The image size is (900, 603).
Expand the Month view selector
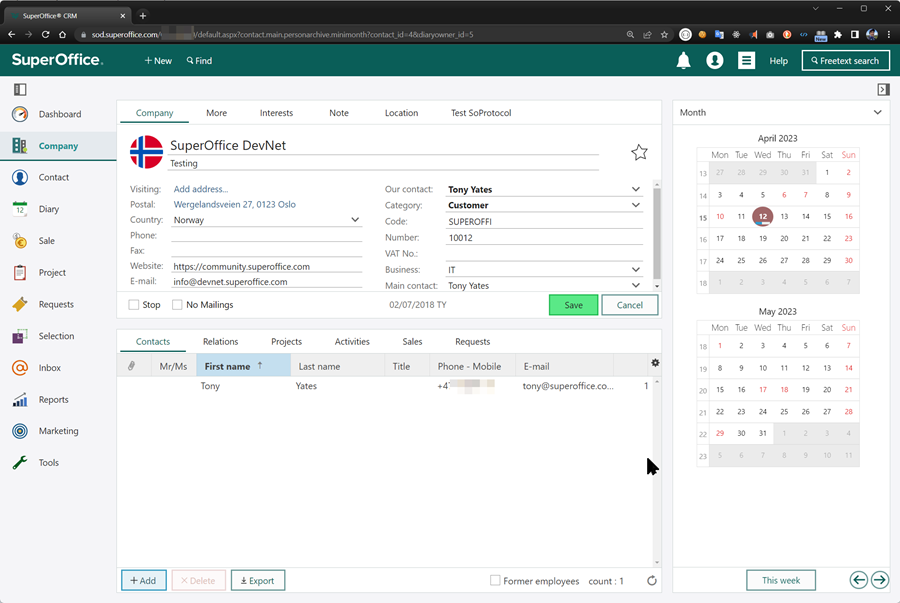click(877, 113)
